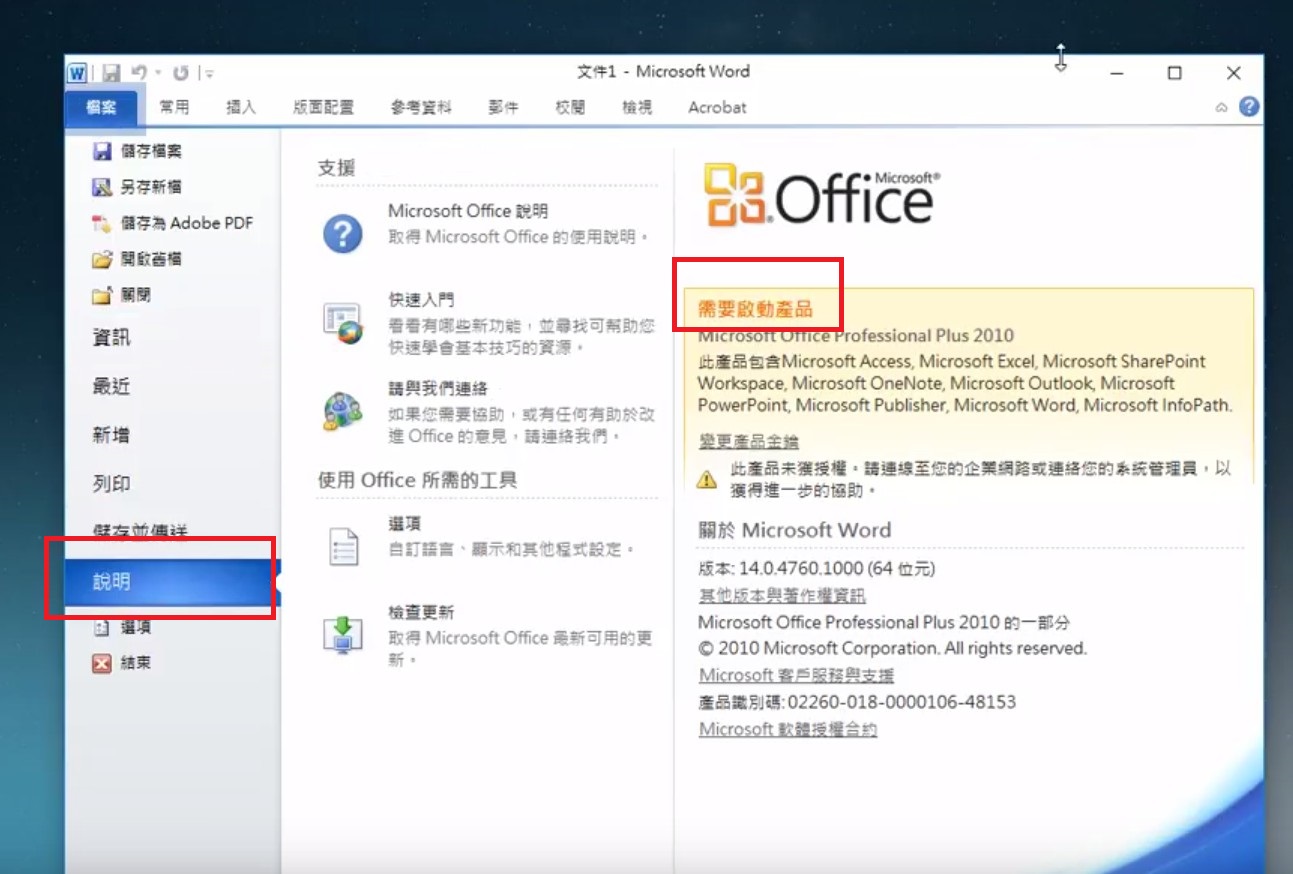Switch to the 插入 (Insert) ribbon tab
1293x874 pixels.
[241, 108]
